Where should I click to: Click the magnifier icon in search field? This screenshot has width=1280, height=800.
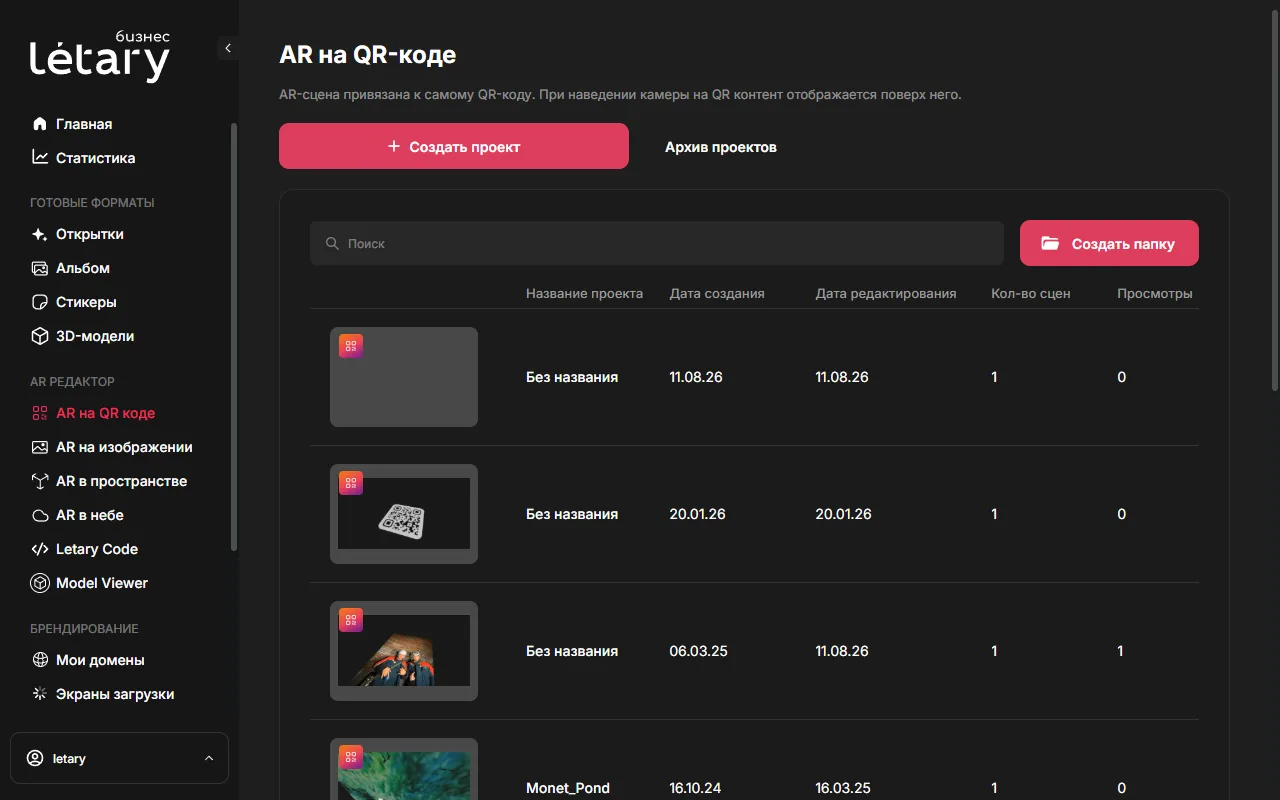pyautogui.click(x=333, y=243)
